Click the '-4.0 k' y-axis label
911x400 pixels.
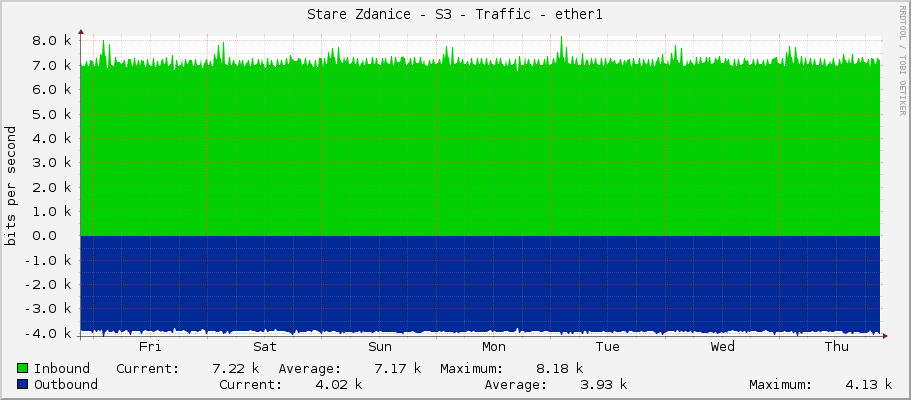click(48, 334)
